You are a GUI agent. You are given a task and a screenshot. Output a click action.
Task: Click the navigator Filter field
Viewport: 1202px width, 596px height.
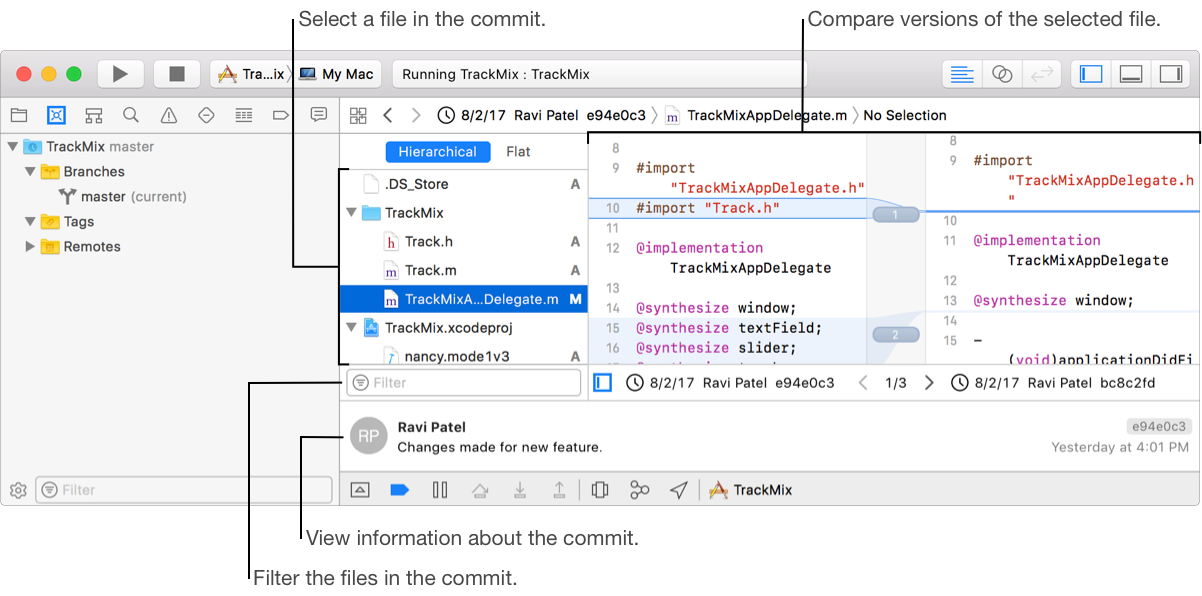point(184,490)
